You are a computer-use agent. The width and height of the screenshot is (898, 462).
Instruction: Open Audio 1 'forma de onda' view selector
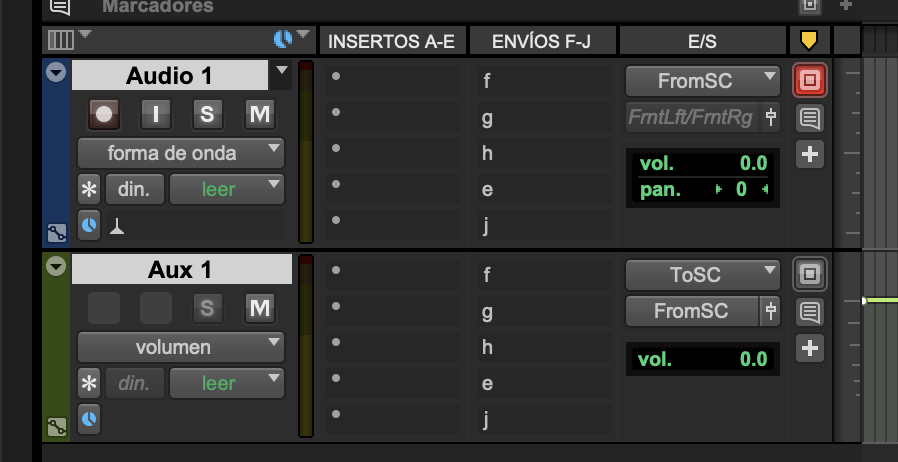coord(181,153)
